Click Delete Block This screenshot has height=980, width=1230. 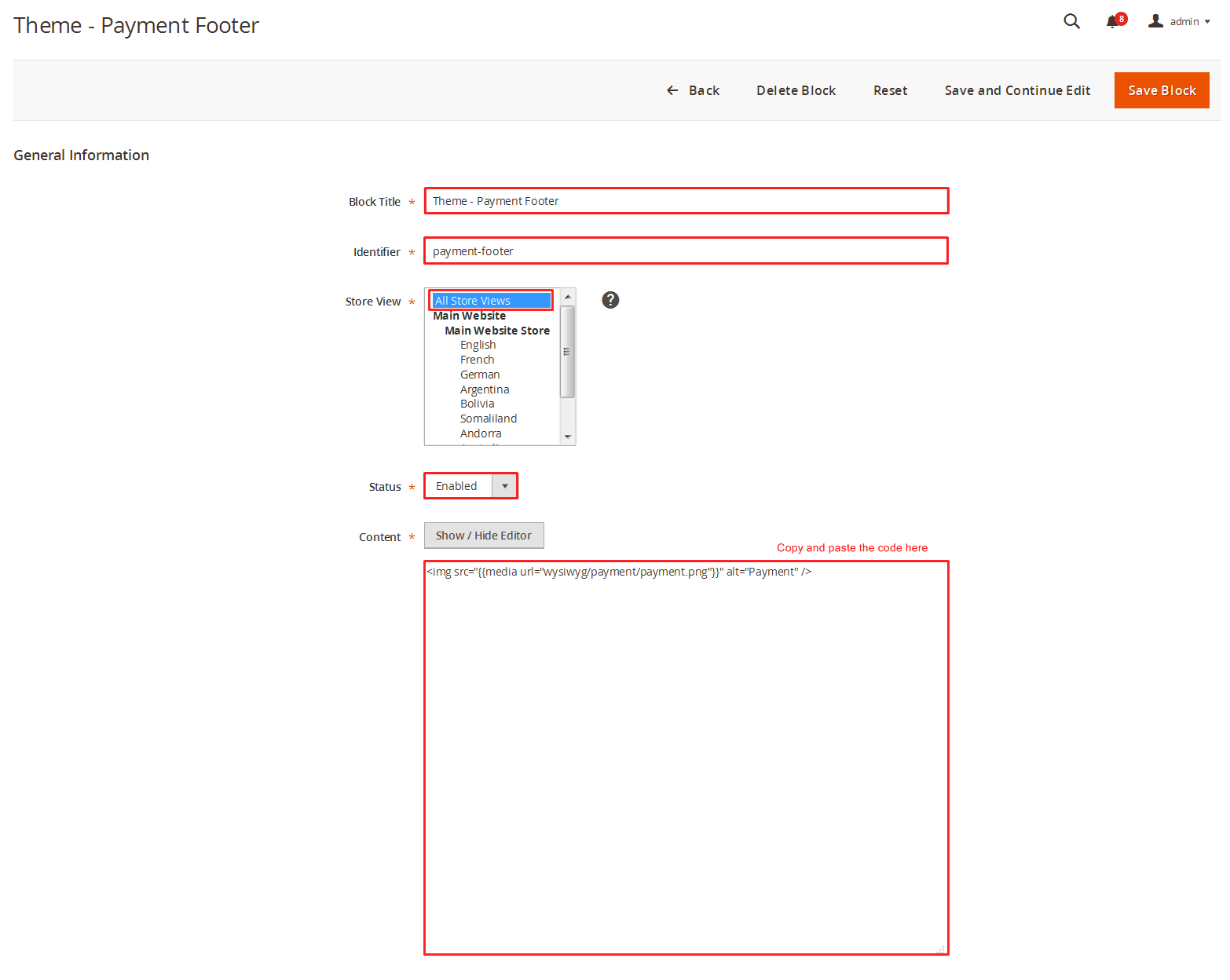point(796,90)
